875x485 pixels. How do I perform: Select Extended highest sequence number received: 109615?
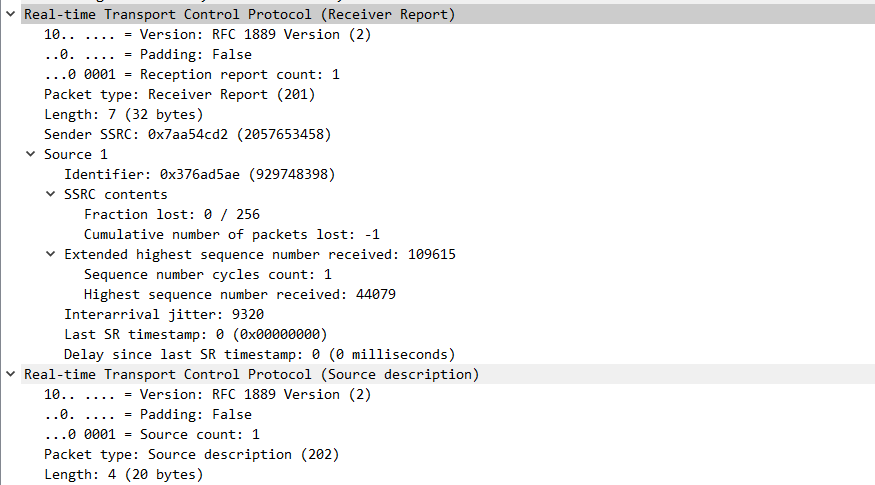click(260, 254)
